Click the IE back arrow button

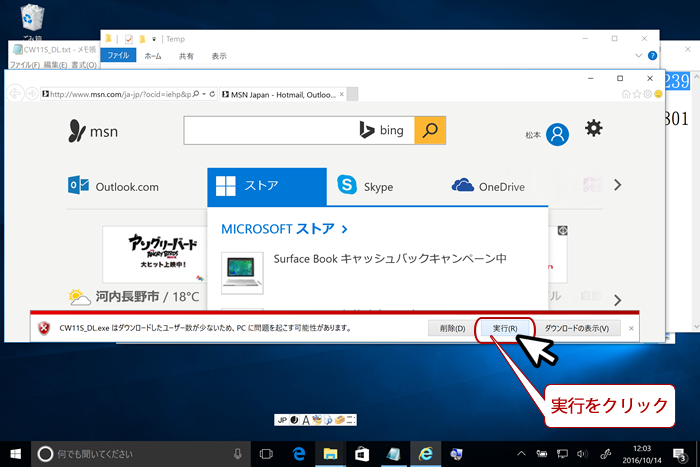[15, 94]
